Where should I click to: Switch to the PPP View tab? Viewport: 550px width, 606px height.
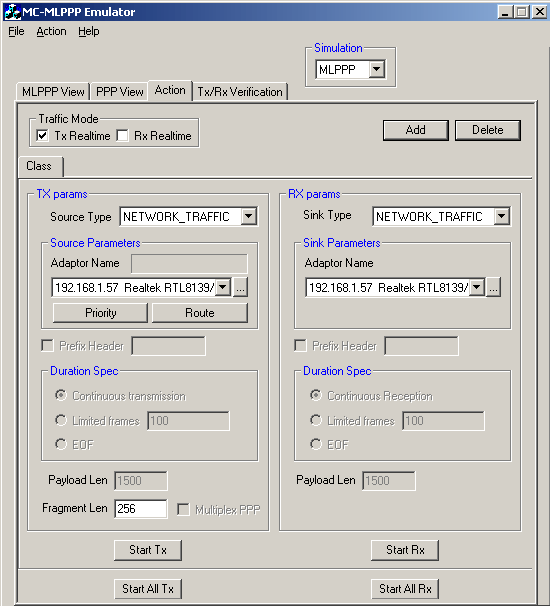pos(119,92)
